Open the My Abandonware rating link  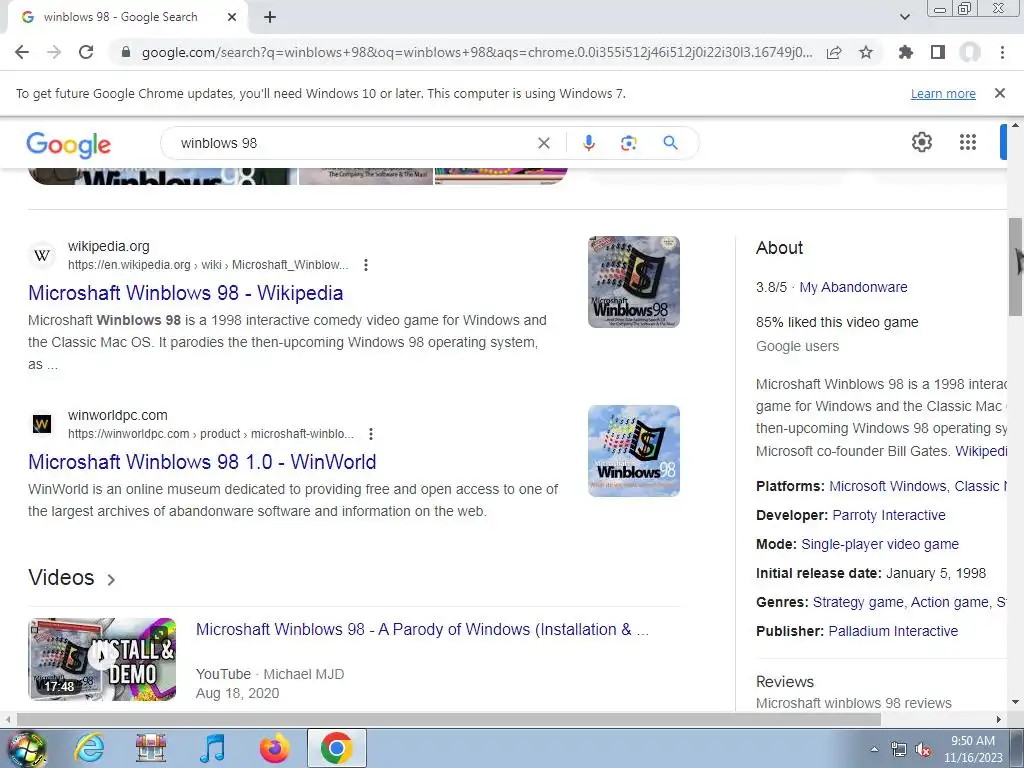tap(853, 287)
